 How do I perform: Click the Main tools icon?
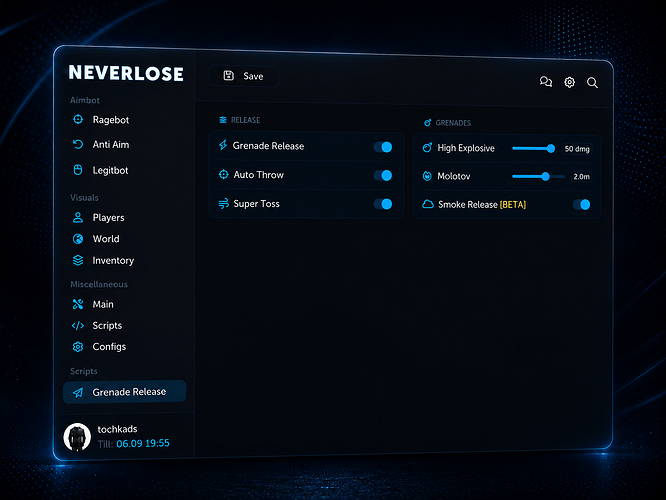pyautogui.click(x=78, y=304)
